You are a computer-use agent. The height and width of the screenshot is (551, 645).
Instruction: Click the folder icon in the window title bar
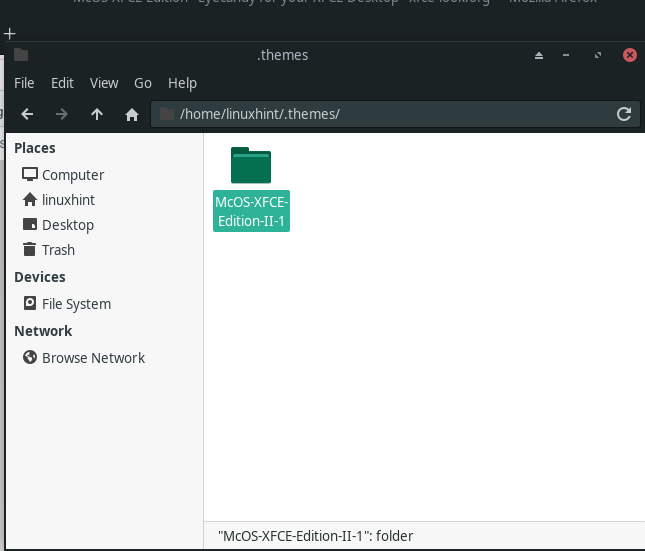(21, 55)
